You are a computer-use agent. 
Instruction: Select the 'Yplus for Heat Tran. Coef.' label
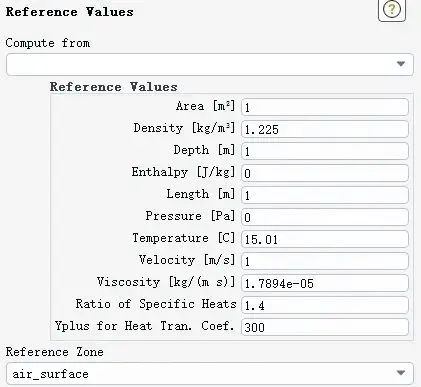144,326
